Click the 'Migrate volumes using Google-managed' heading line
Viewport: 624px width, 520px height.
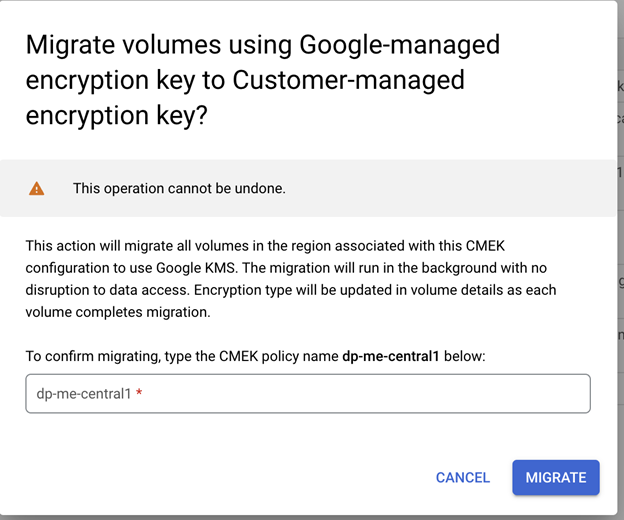point(262,45)
